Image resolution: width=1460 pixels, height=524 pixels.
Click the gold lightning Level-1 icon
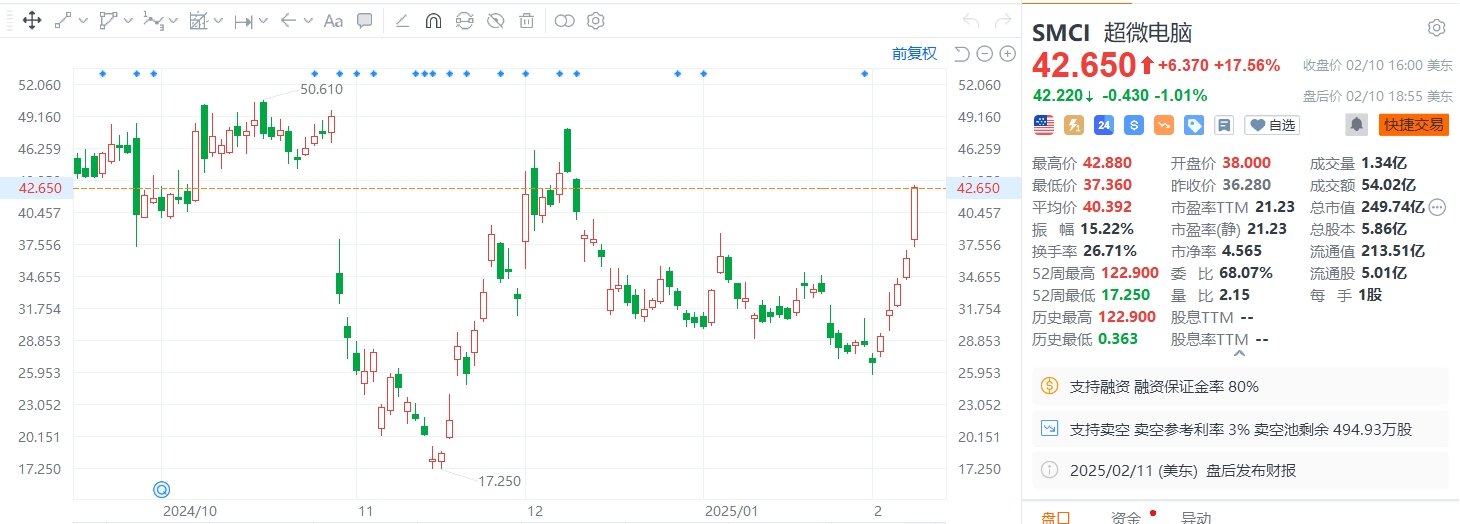coord(1074,125)
